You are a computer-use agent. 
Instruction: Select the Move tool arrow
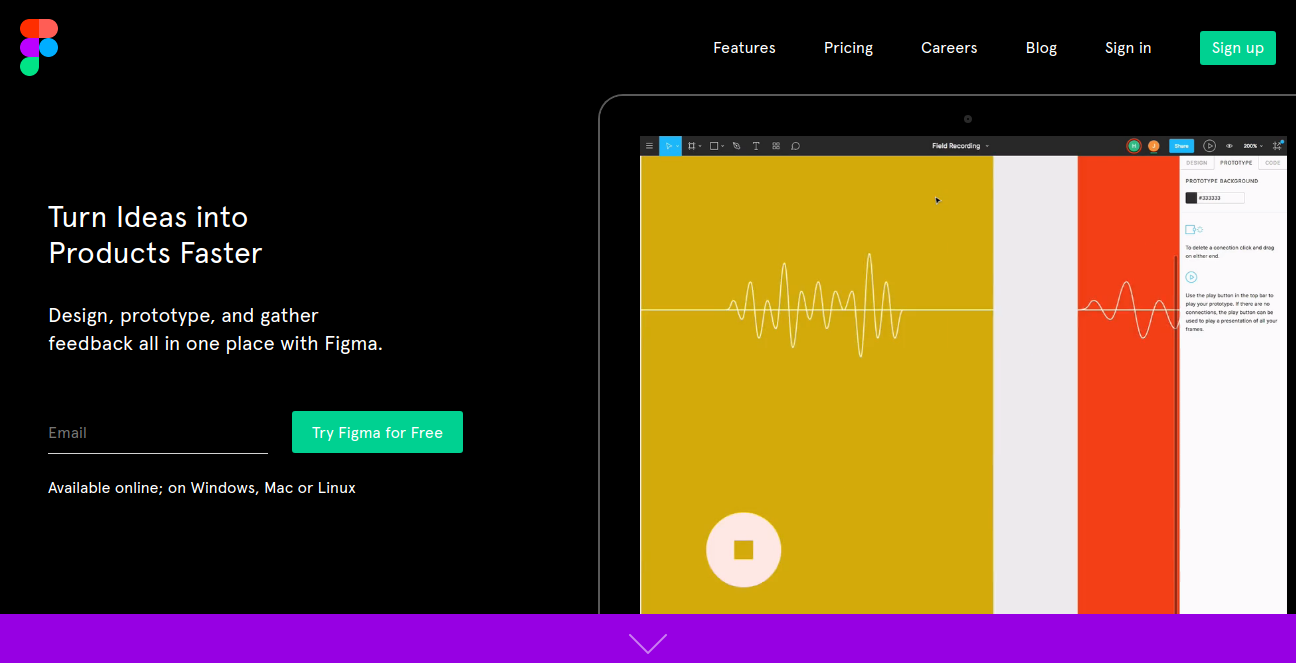point(668,146)
